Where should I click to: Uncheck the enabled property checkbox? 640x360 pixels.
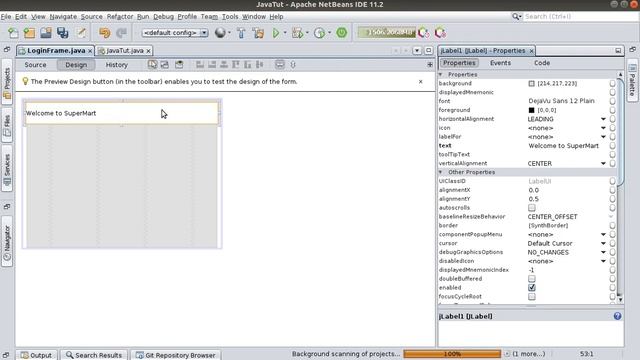pos(531,288)
